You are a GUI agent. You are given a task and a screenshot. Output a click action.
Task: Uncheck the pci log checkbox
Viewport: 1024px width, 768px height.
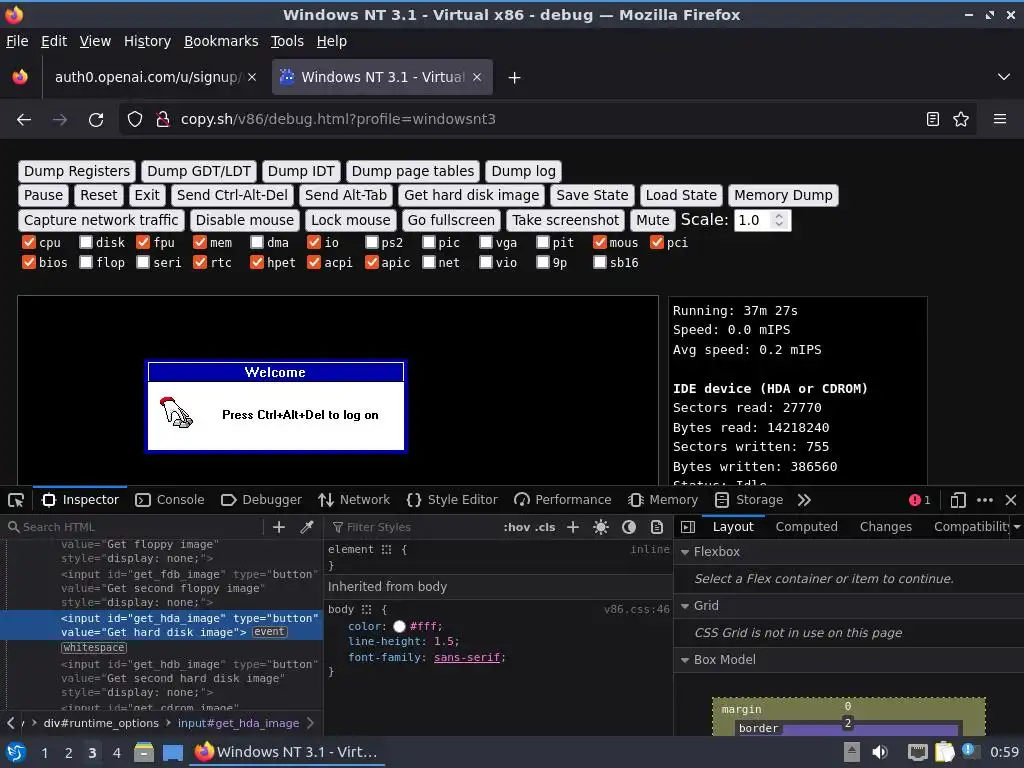pyautogui.click(x=657, y=243)
